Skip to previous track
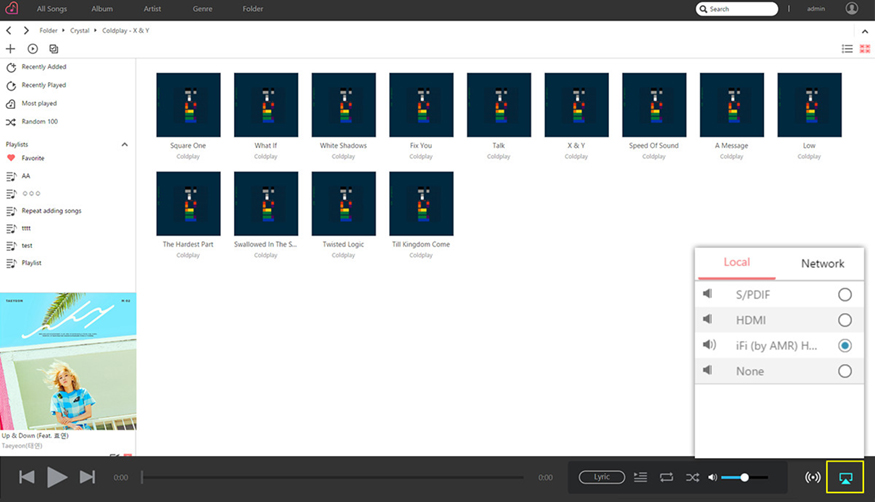Screen dimensions: 875x502 tap(27, 477)
